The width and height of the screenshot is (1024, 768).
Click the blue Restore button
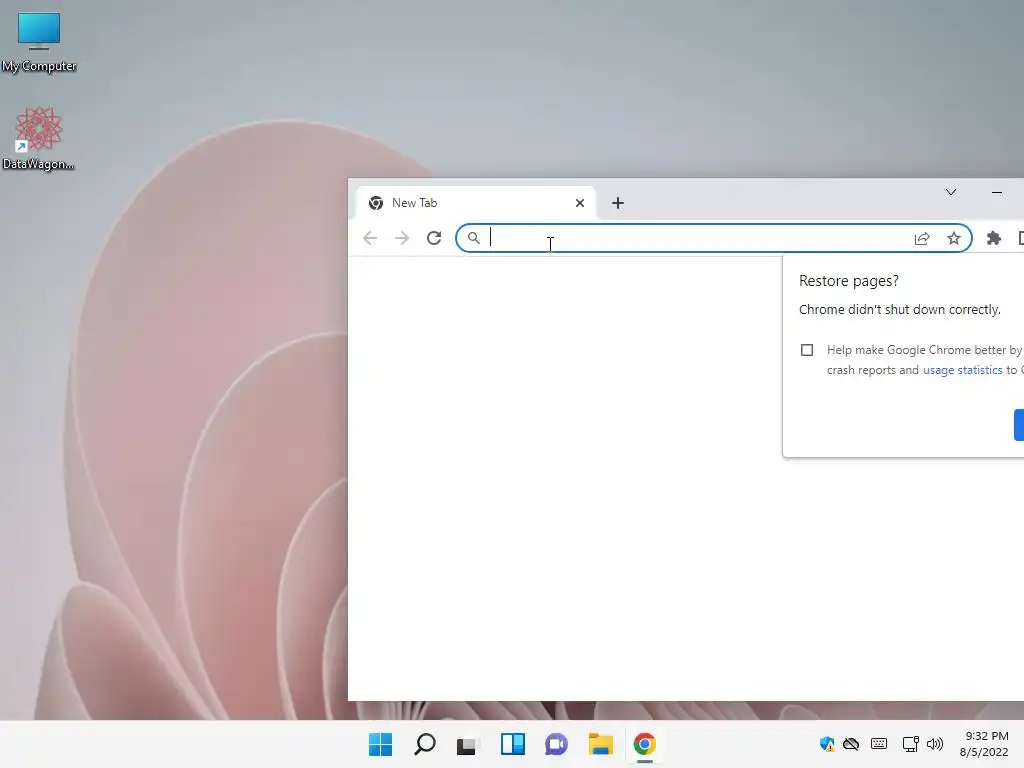1019,425
